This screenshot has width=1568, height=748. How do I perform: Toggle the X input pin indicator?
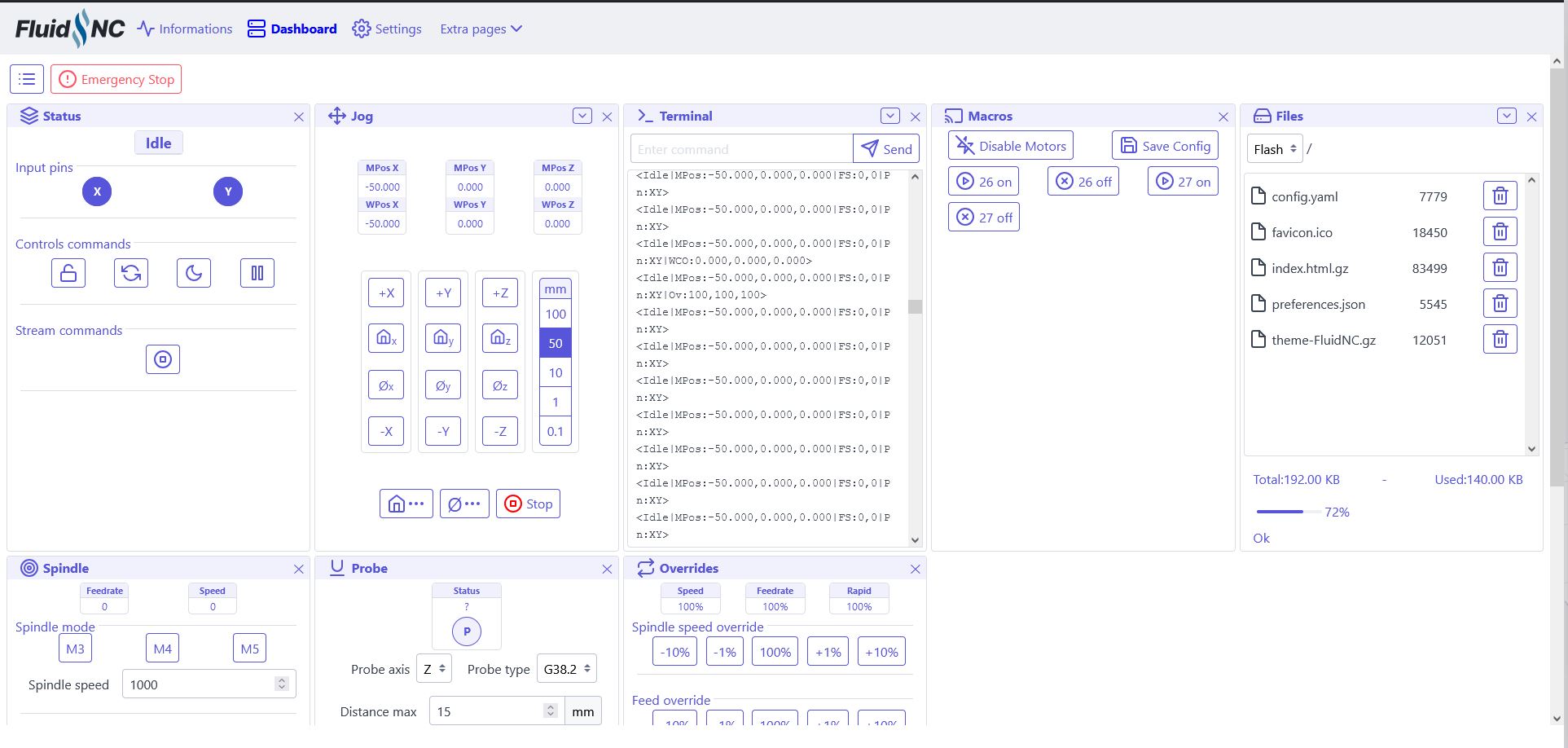(97, 191)
